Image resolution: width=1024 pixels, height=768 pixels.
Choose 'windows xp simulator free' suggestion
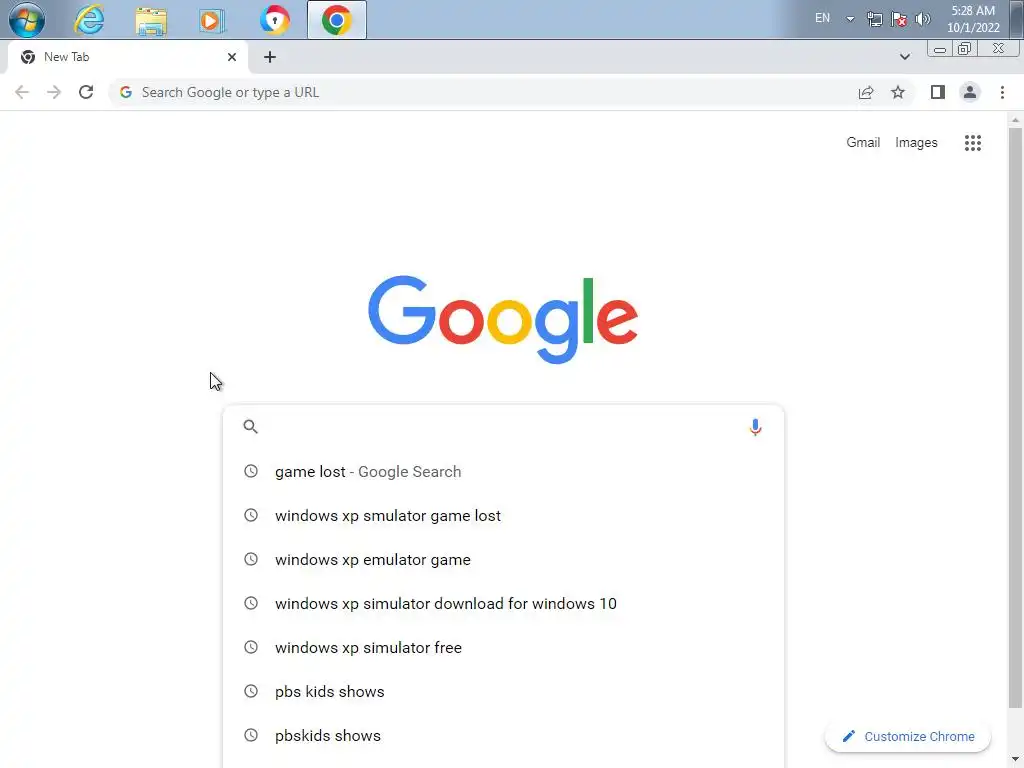pos(503,647)
